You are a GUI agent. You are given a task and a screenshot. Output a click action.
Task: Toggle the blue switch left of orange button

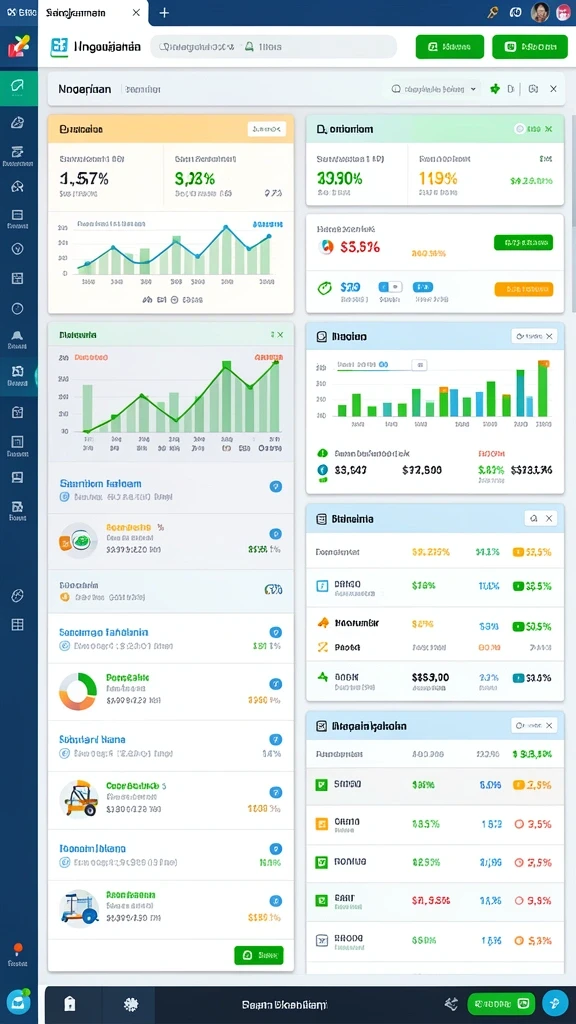point(423,287)
